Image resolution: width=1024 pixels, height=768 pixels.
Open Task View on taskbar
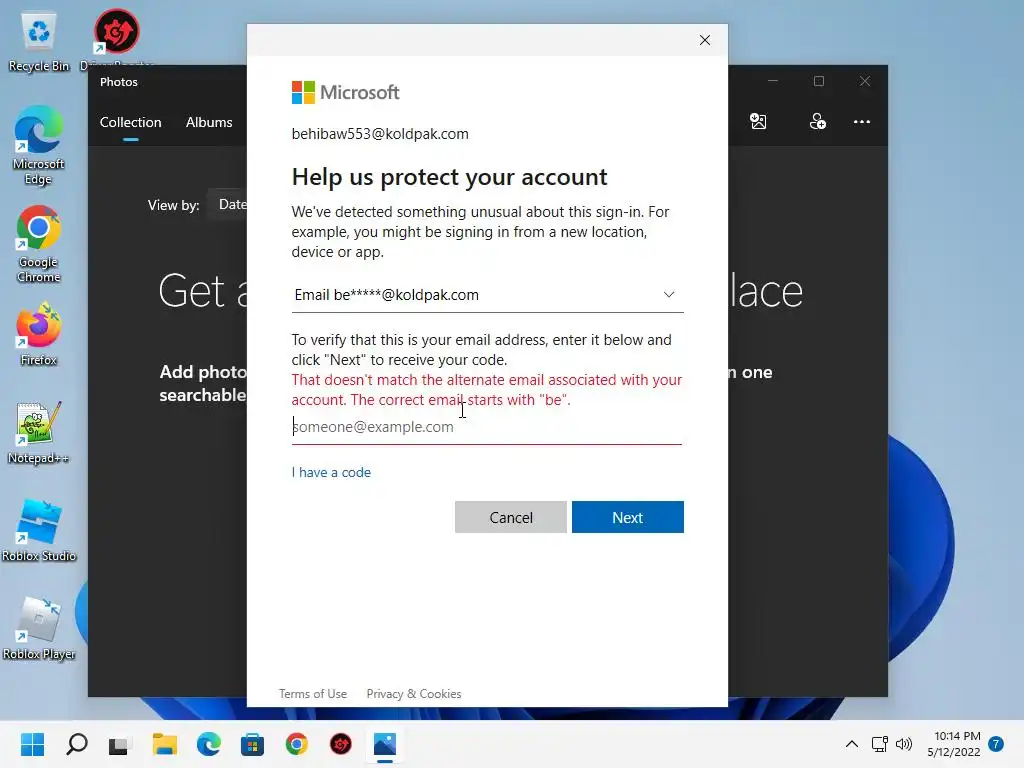coord(119,744)
